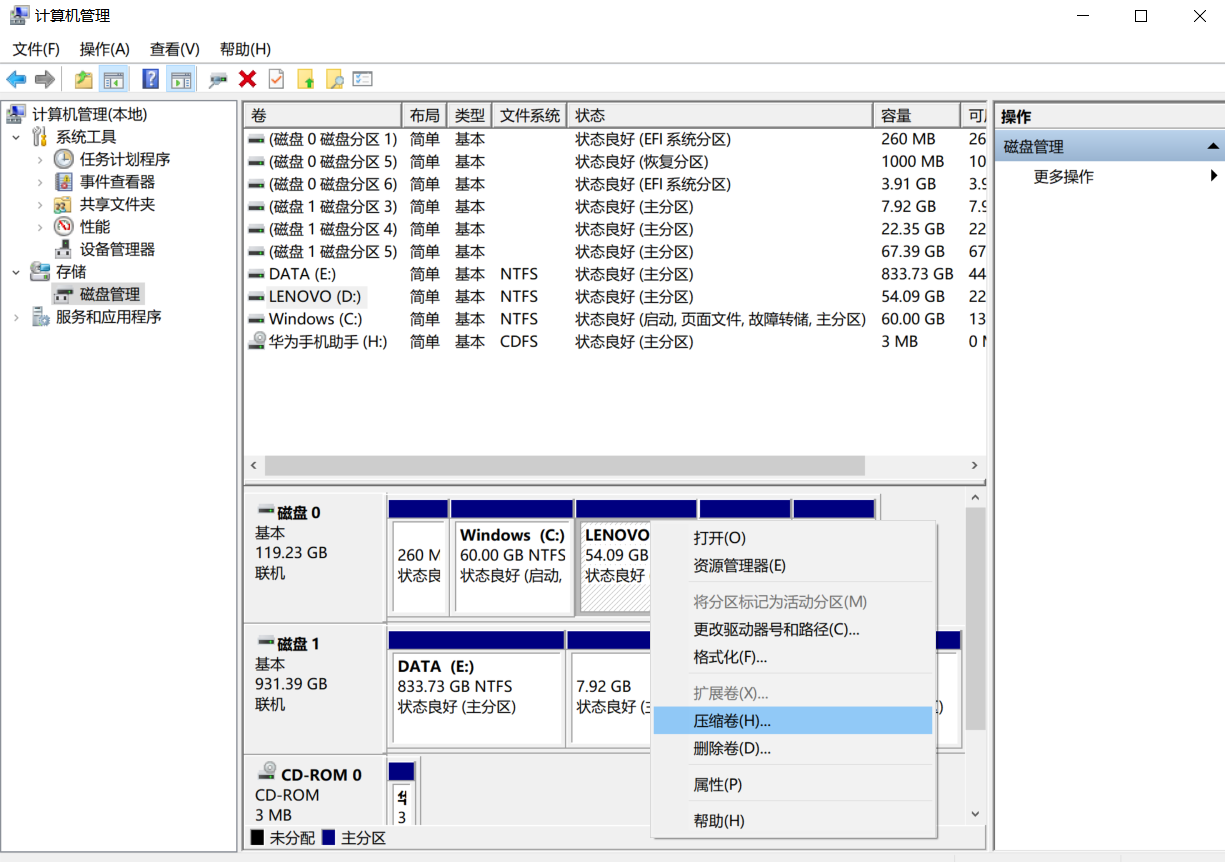
Task: Click the checklist settings toolbar icon
Action: (362, 79)
